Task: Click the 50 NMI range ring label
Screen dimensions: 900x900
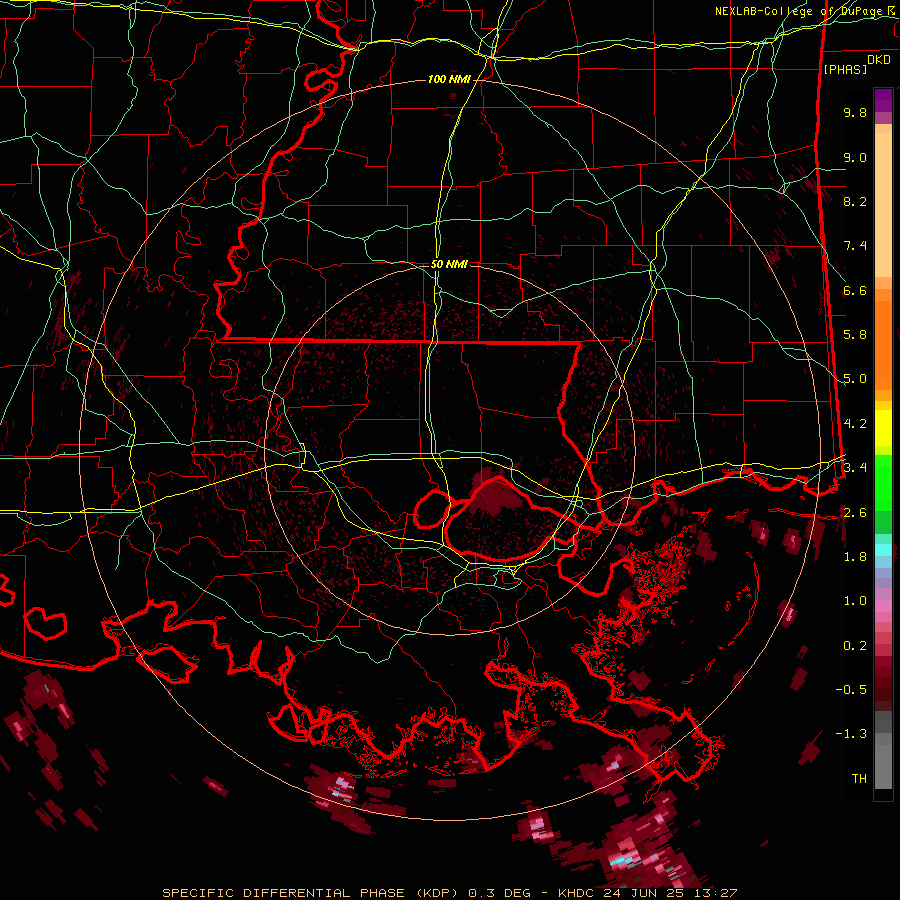Action: coord(449,264)
